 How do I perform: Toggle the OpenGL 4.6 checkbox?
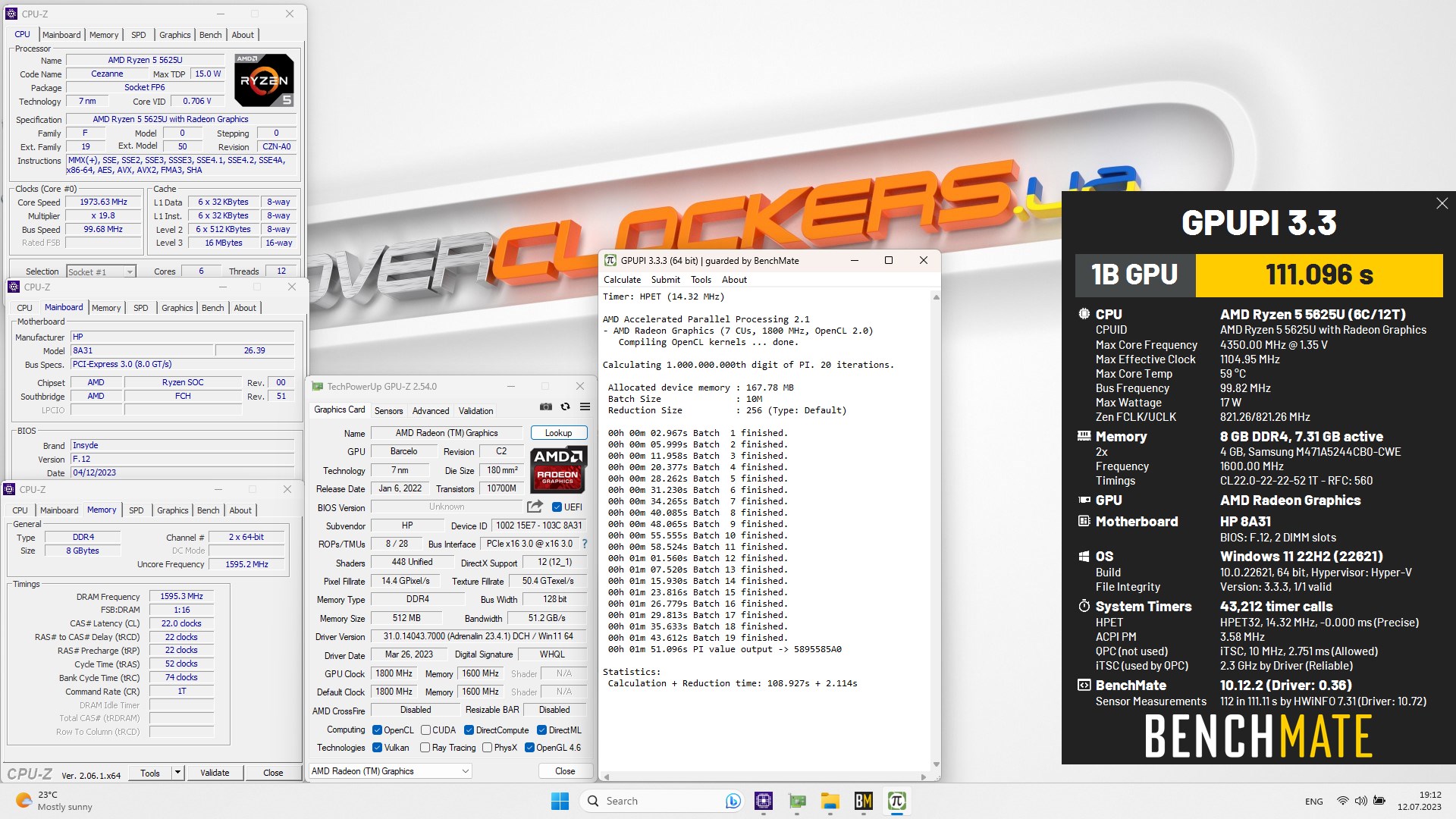pos(529,748)
